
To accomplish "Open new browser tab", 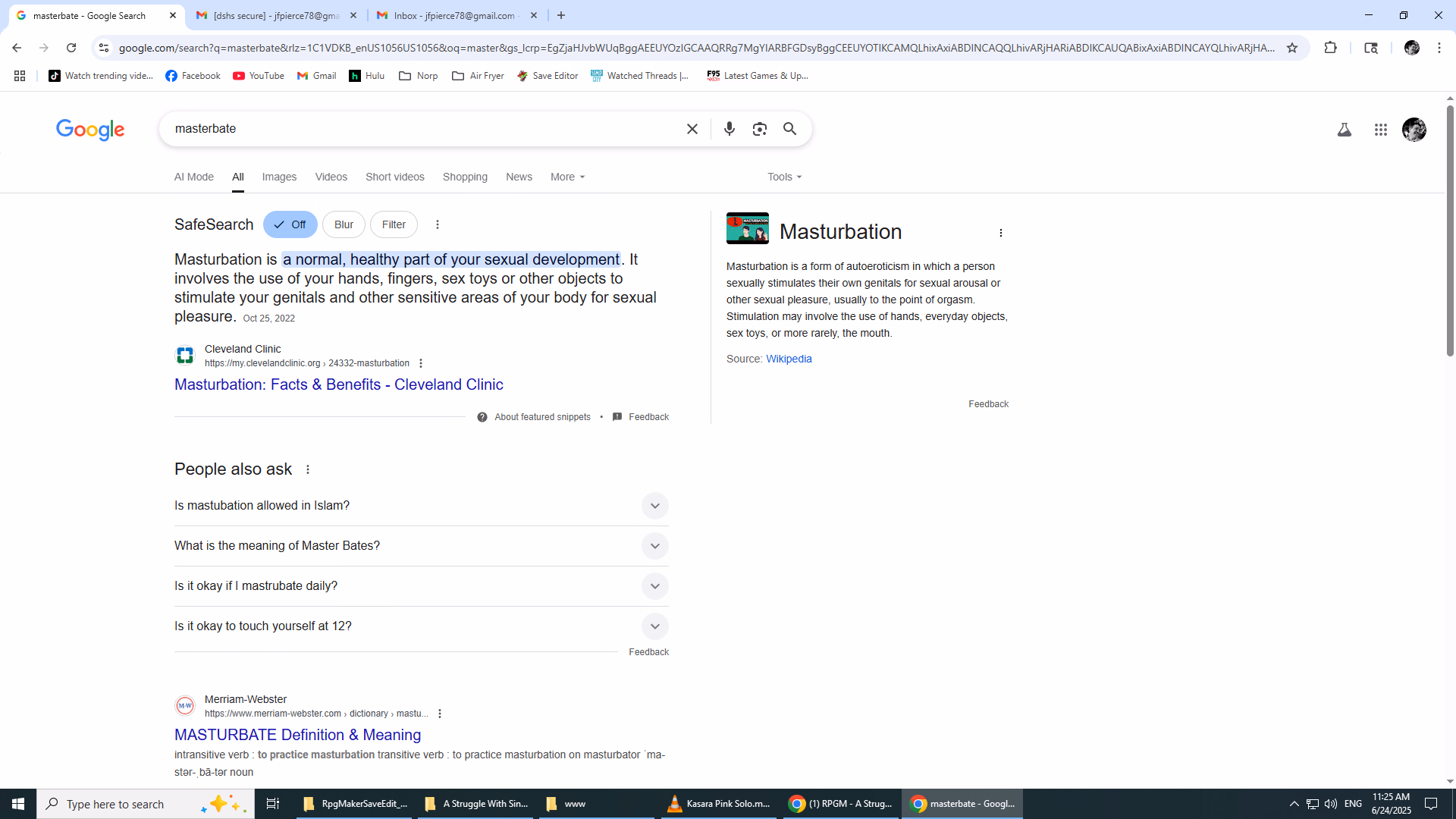I will click(x=561, y=15).
